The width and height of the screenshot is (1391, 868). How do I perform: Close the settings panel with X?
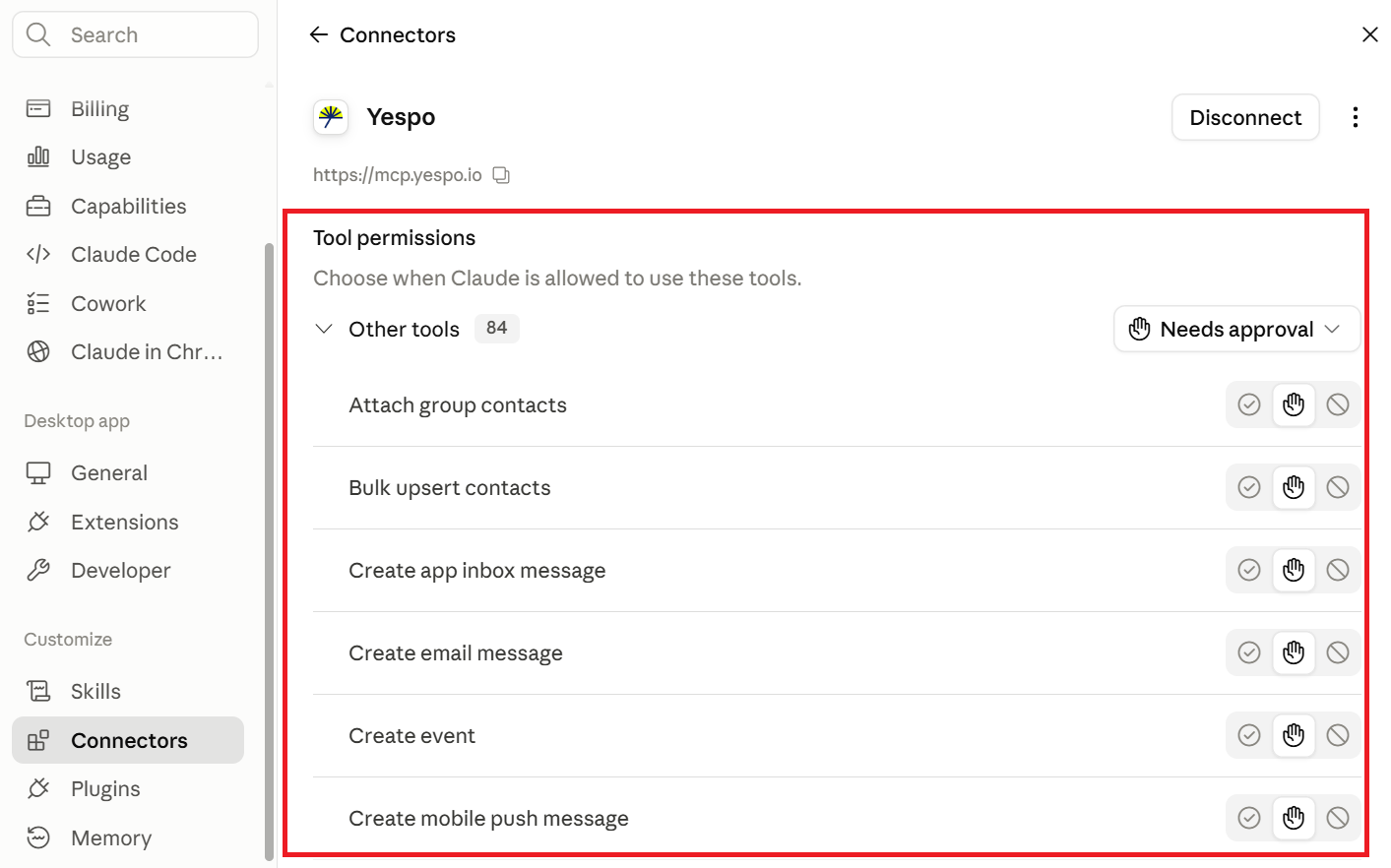tap(1369, 34)
